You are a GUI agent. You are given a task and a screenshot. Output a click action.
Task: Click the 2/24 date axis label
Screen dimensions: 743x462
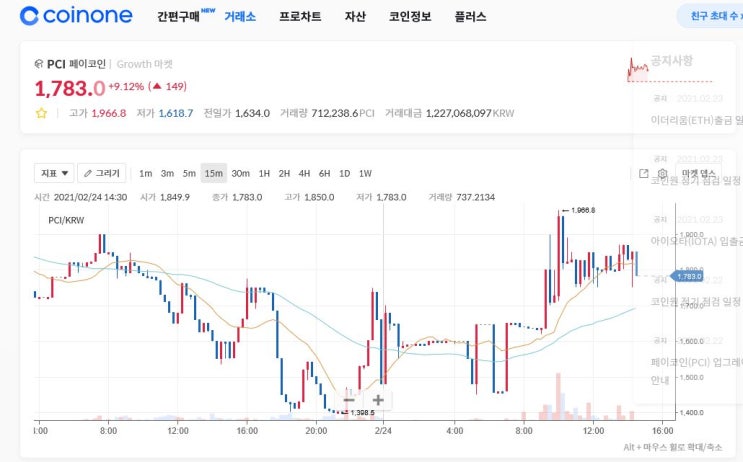[383, 431]
